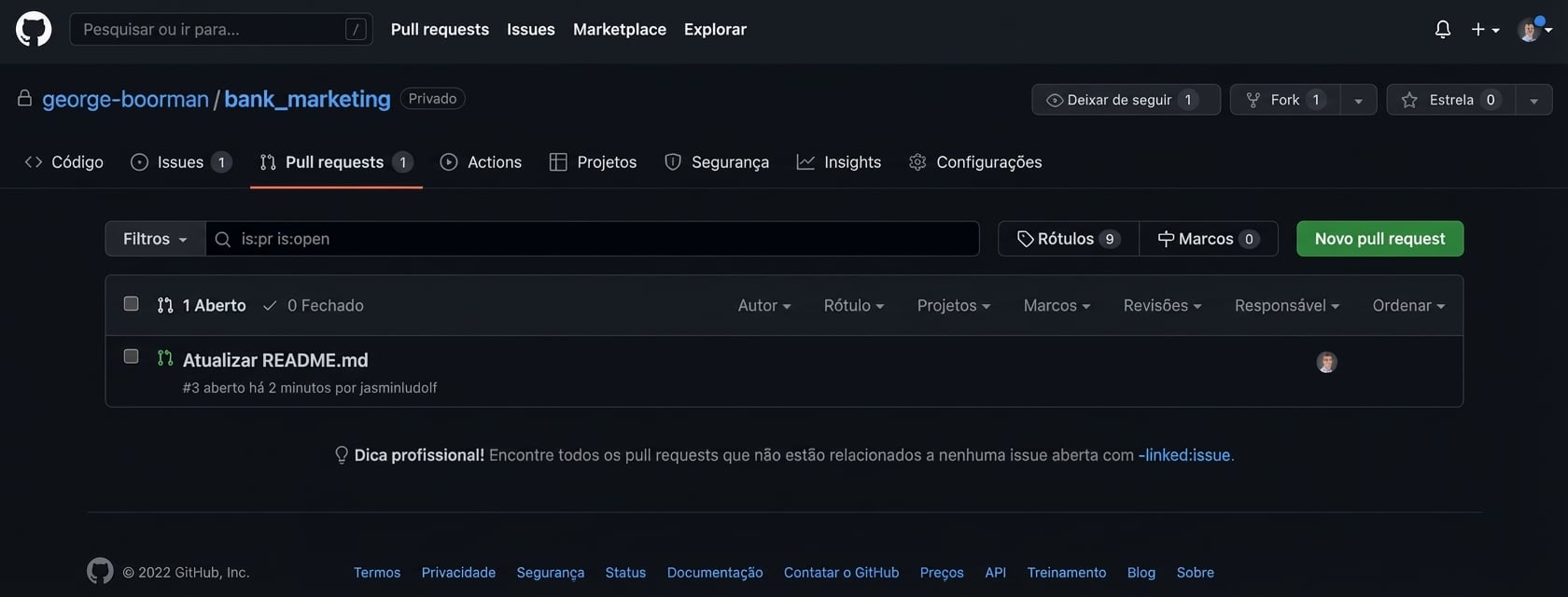Viewport: 1568px width, 597px height.
Task: Expand the Ordenar sort dropdown
Action: (x=1408, y=305)
